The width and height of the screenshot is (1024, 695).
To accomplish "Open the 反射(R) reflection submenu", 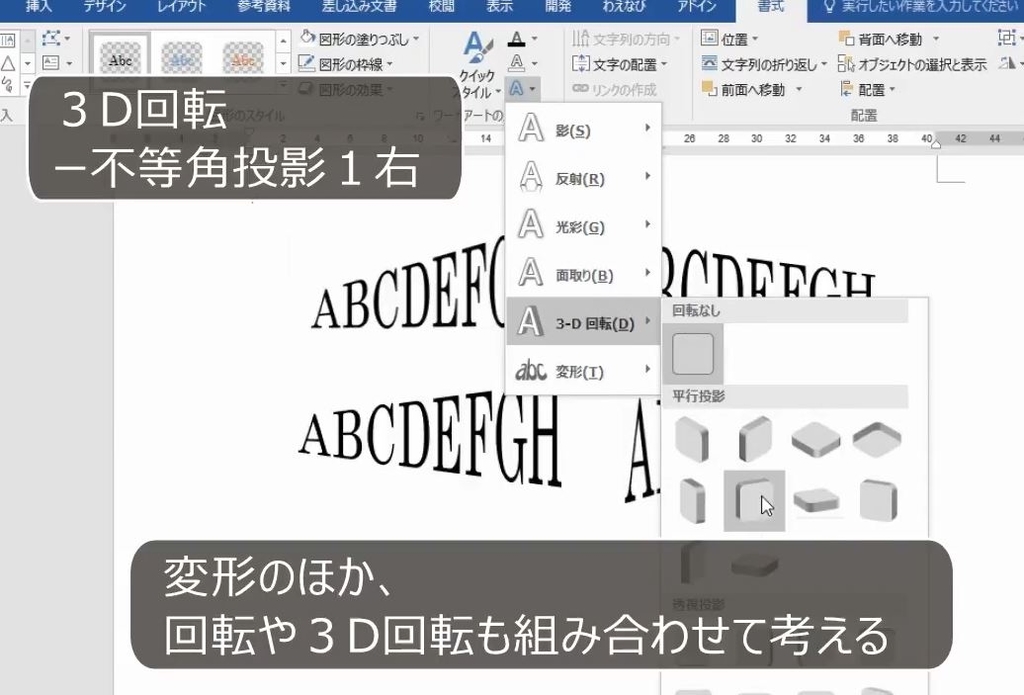I will tap(583, 178).
